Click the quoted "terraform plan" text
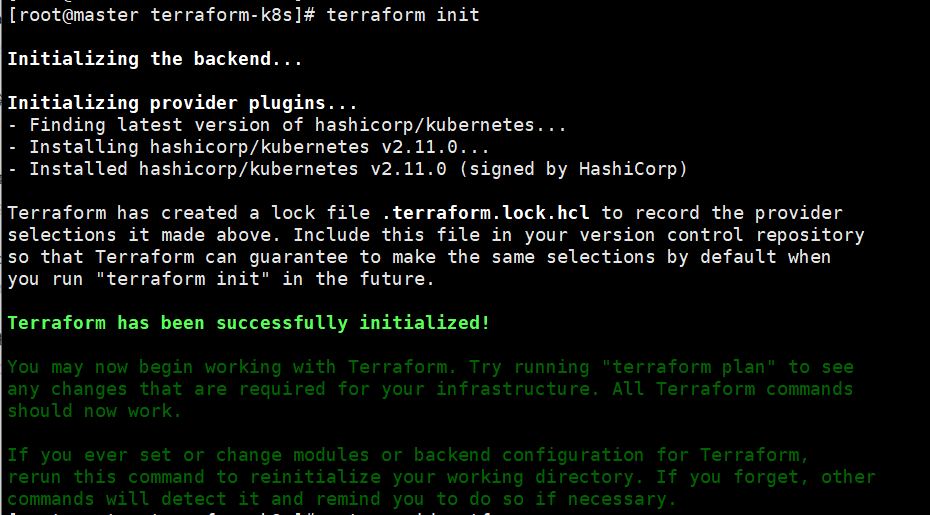930x515 pixels. [x=688, y=367]
